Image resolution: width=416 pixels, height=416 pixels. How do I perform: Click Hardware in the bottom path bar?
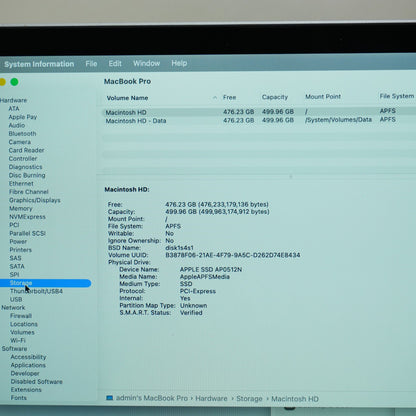tap(211, 398)
